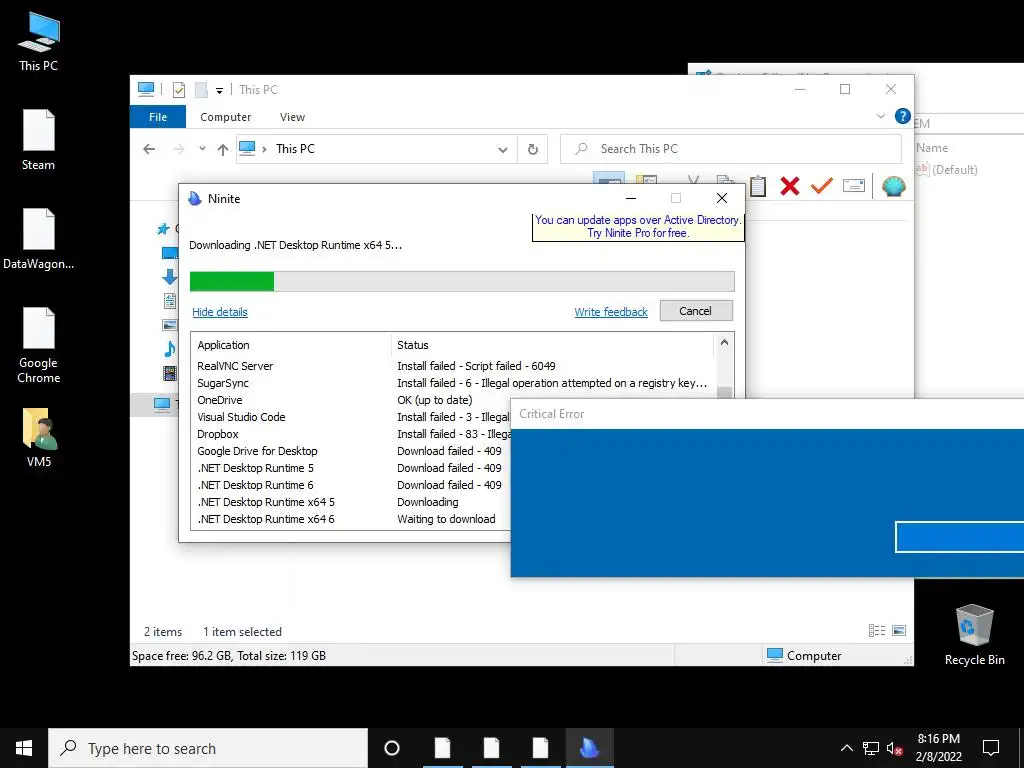
Task: Open the This PC desktop icon
Action: tap(39, 41)
